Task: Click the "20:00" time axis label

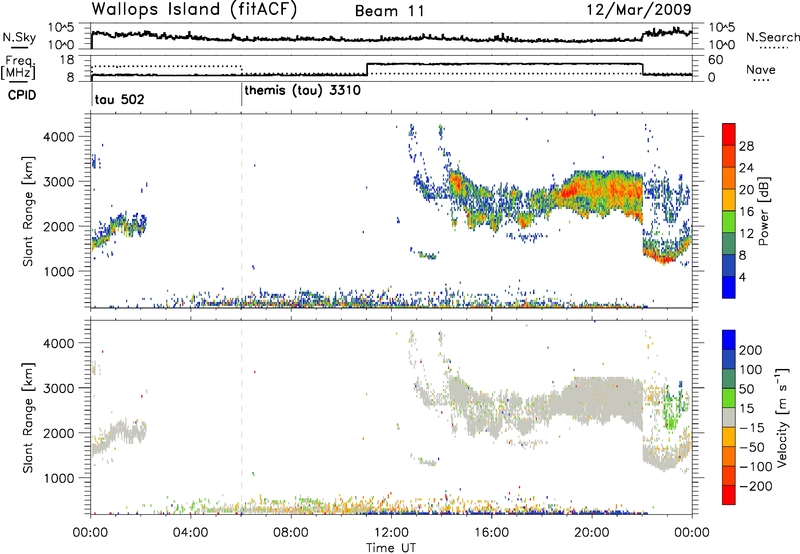Action: (592, 533)
